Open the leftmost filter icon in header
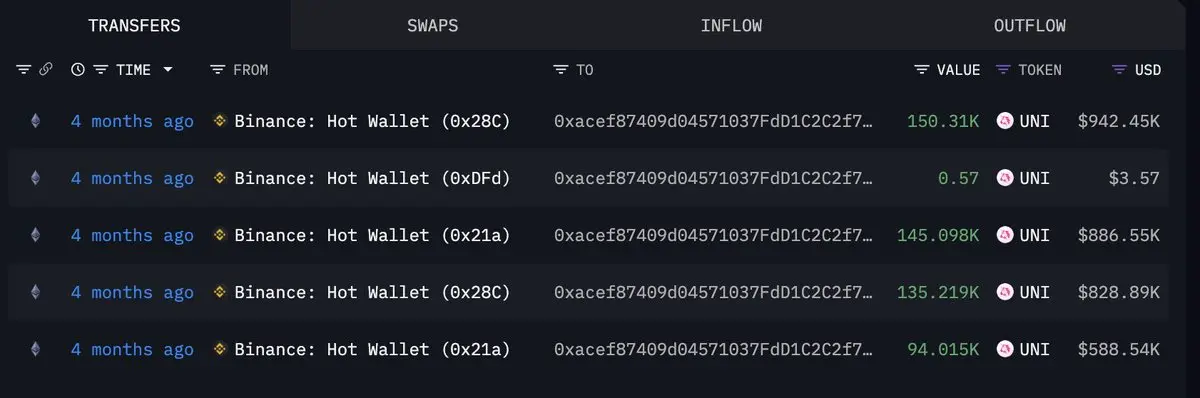The width and height of the screenshot is (1200, 398). [x=24, y=70]
